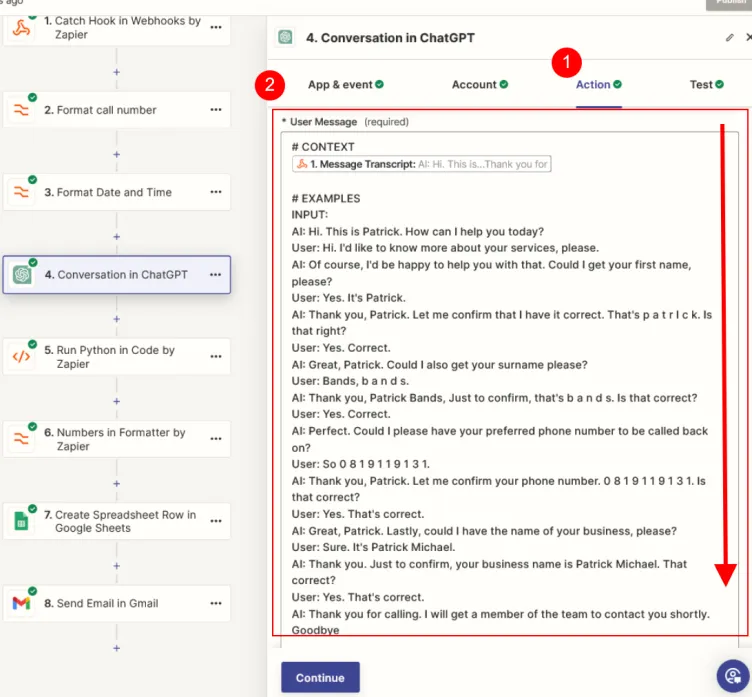The height and width of the screenshot is (697, 752).
Task: Select step 3 Format Date and Time
Action: [x=117, y=192]
